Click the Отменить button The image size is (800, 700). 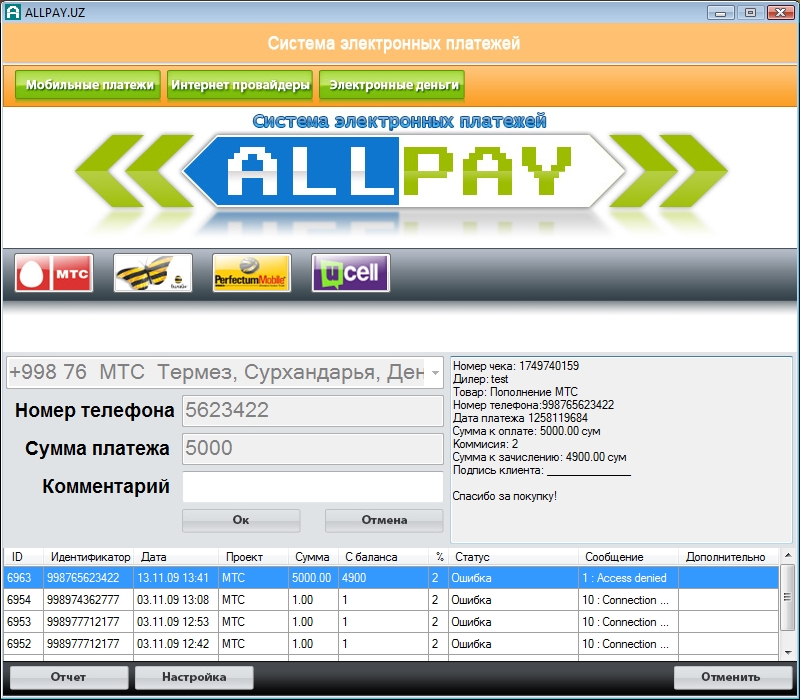tap(733, 677)
